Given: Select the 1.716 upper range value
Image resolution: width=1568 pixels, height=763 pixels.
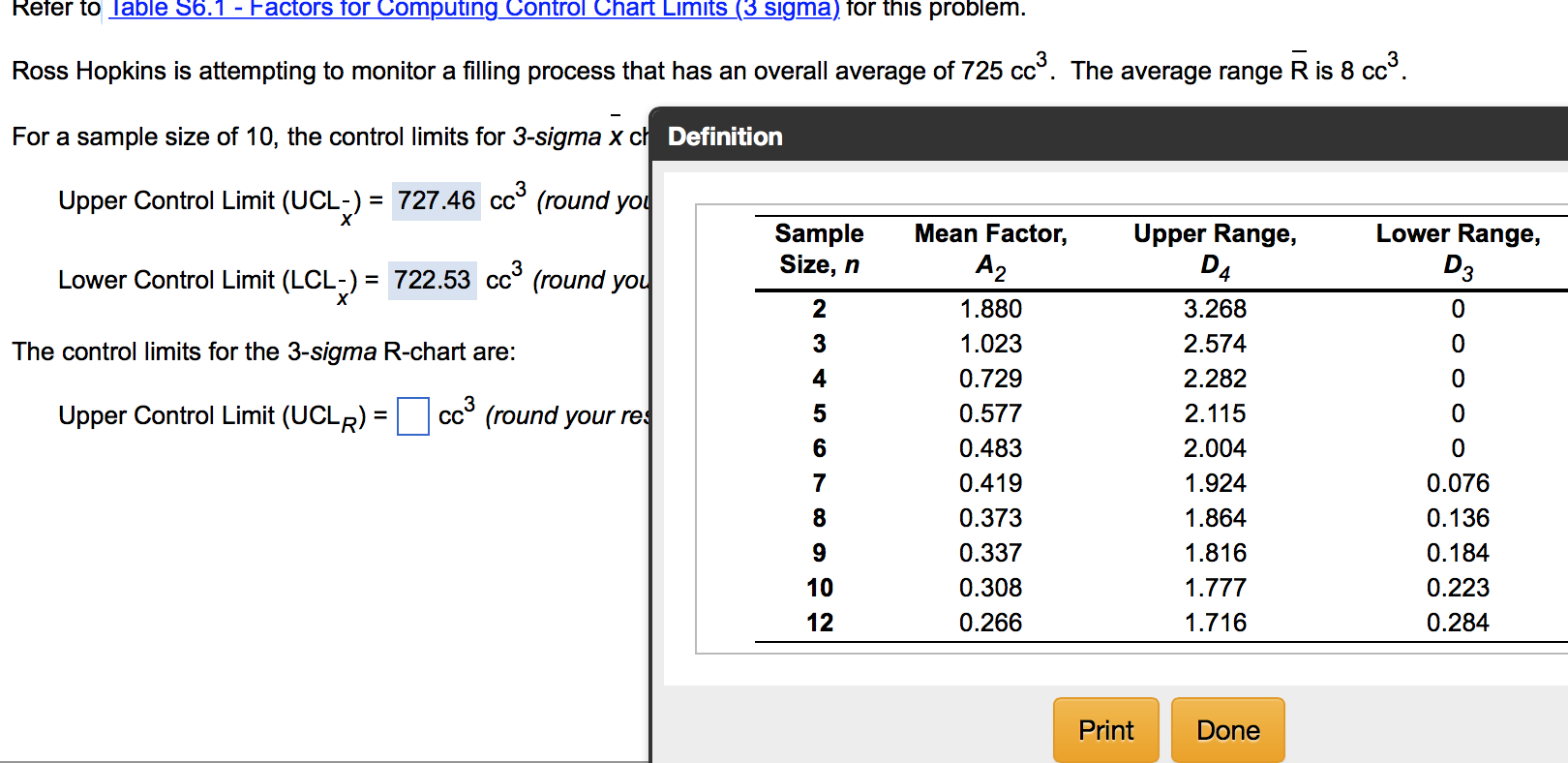Looking at the screenshot, I should tap(1215, 623).
